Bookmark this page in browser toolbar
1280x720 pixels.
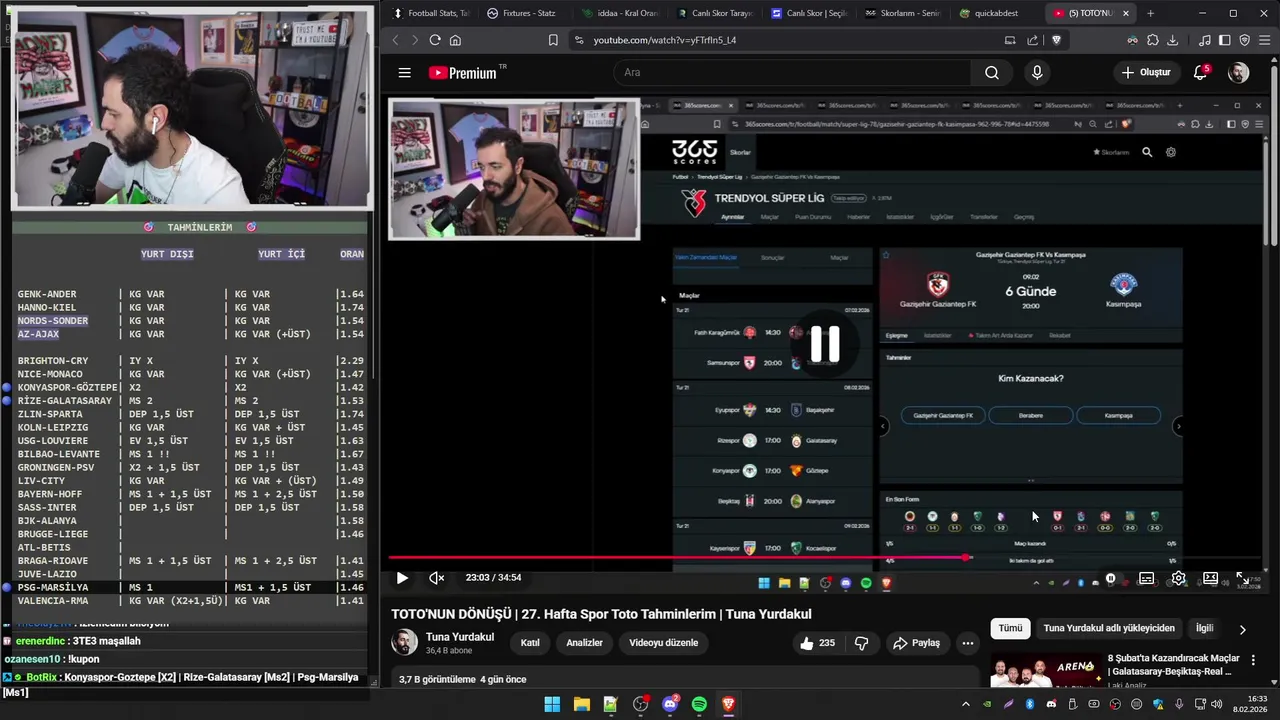click(553, 40)
